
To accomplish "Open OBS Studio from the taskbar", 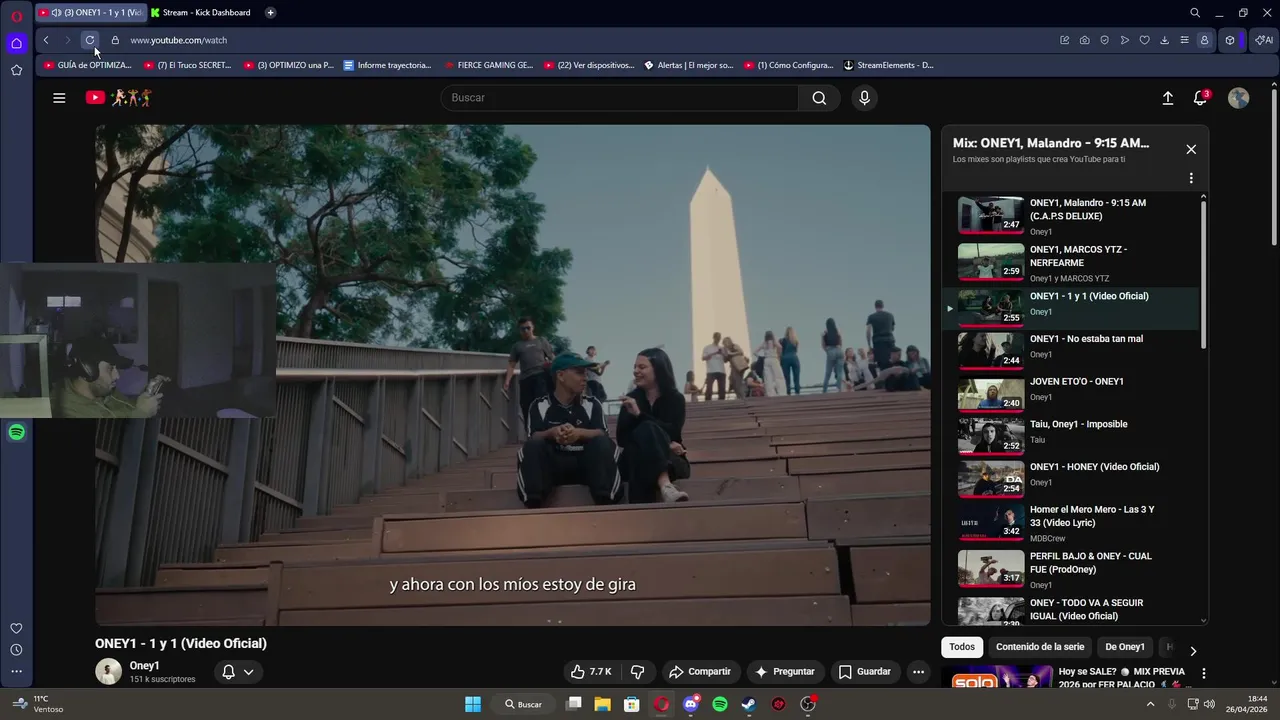I will (x=808, y=704).
